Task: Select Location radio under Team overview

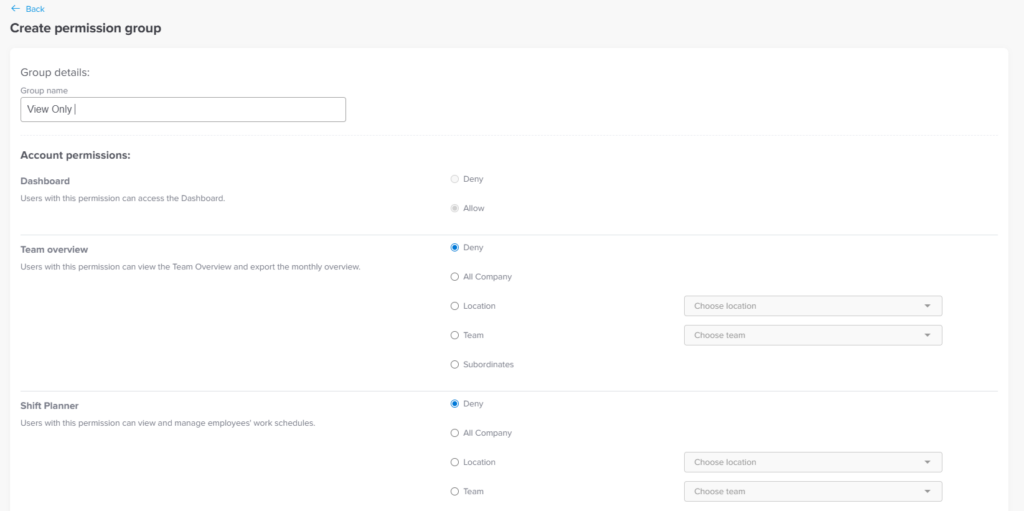Action: click(x=455, y=306)
